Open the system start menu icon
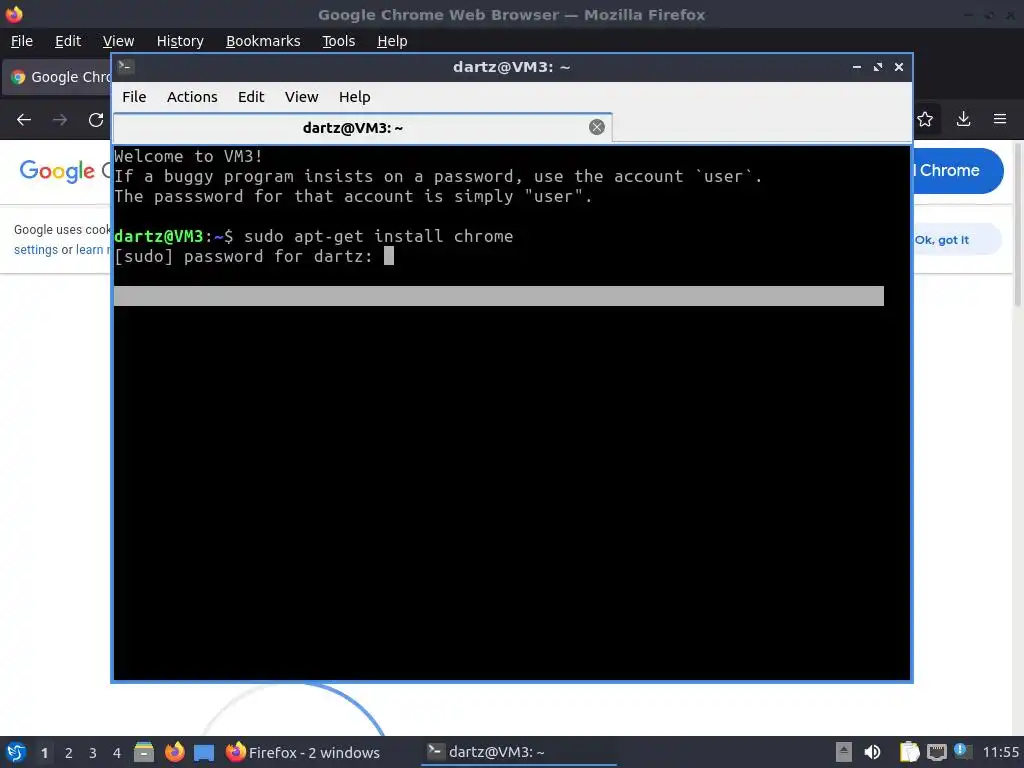Screen dimensions: 1024x768 click(x=16, y=752)
